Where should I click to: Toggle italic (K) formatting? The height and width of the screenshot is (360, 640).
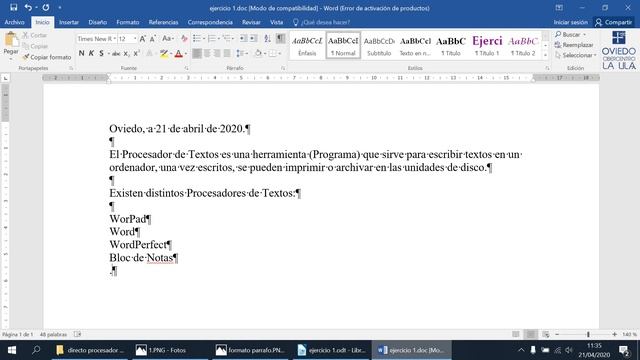coord(91,53)
